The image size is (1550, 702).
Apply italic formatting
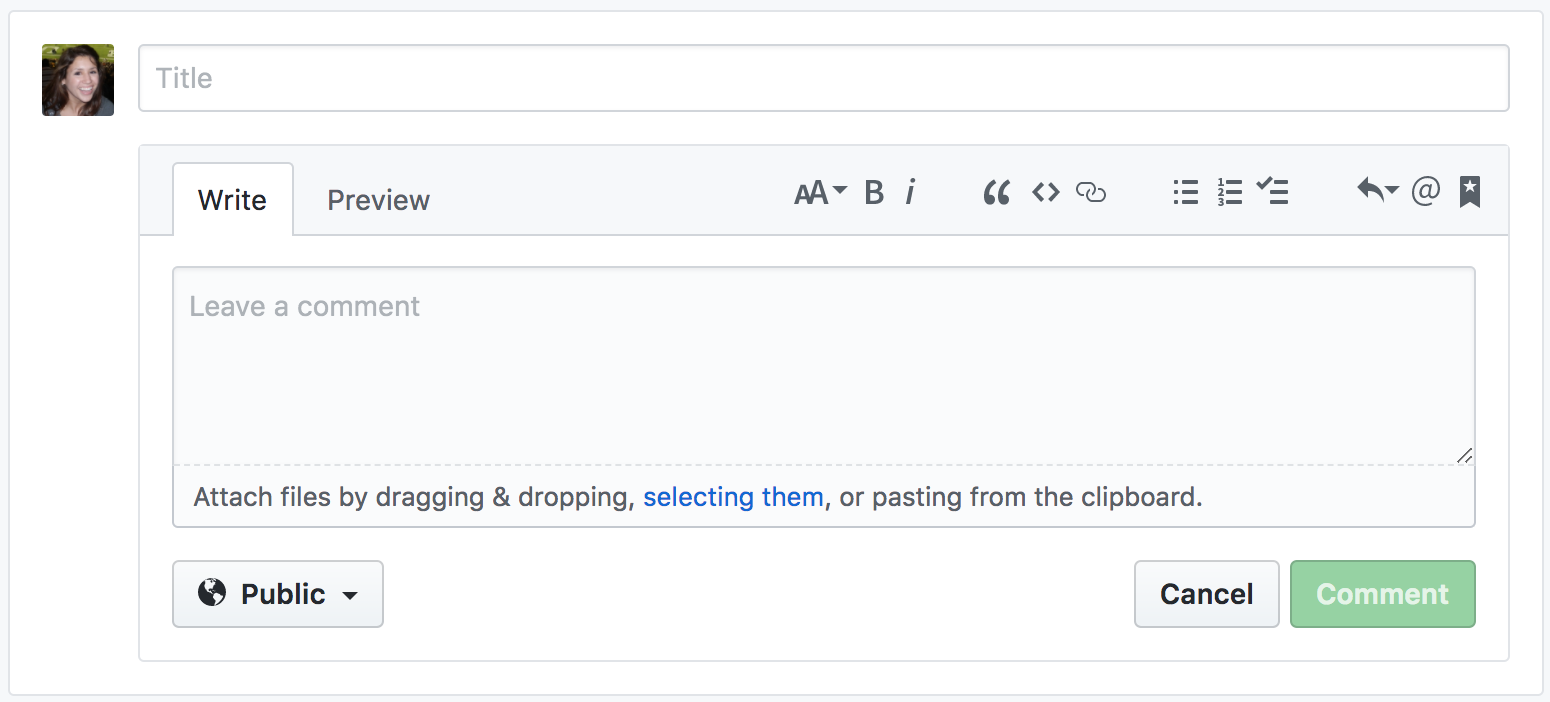coord(910,192)
